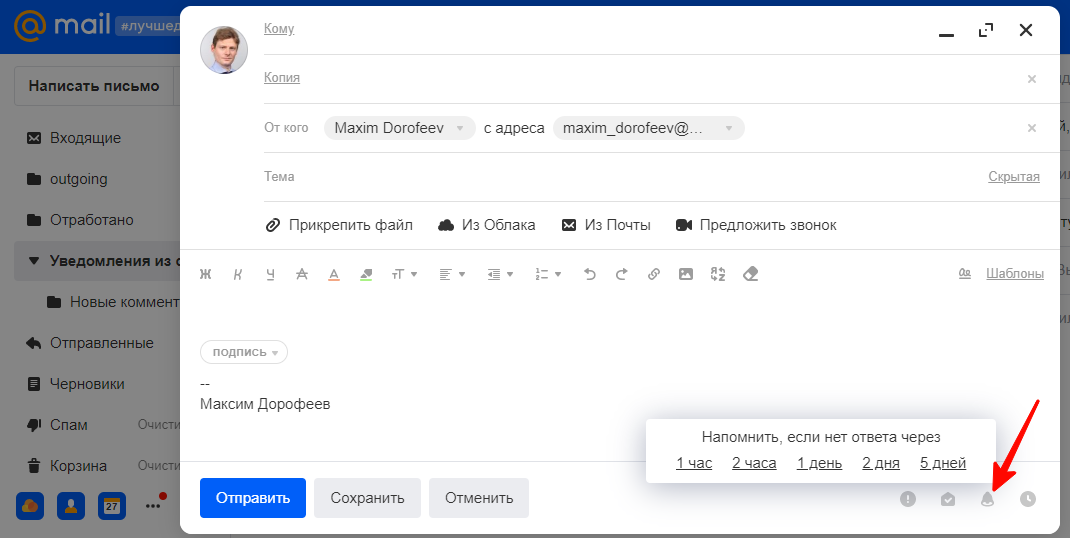Open the text color picker
The image size is (1070, 538).
coord(334,274)
